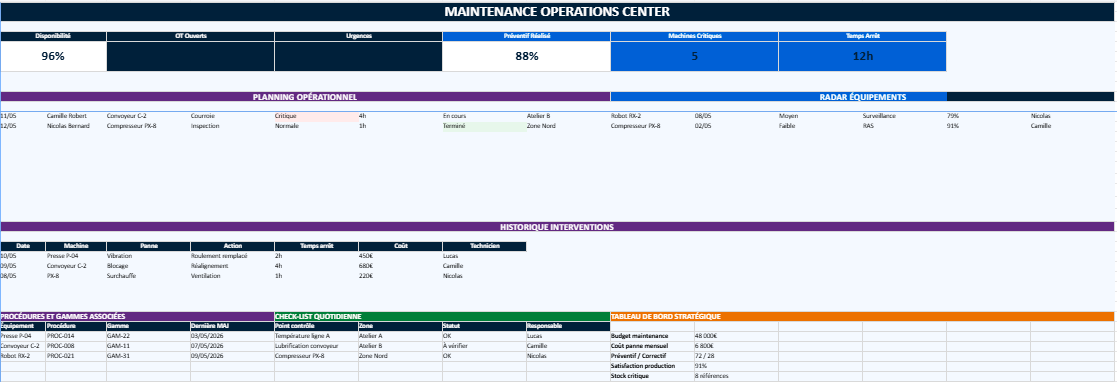This screenshot has height=382, width=1117.
Task: Select the 'En cours' status cell
Action: [484, 115]
